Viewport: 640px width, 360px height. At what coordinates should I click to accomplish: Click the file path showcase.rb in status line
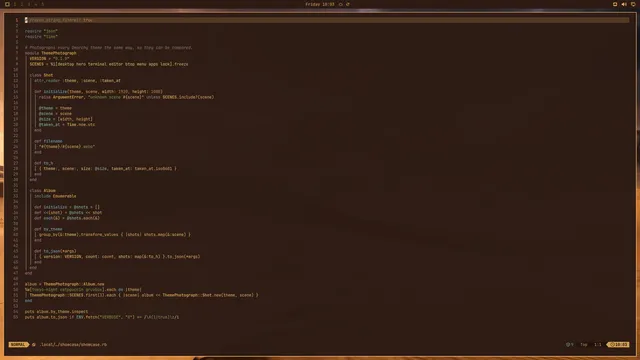[x=73, y=344]
